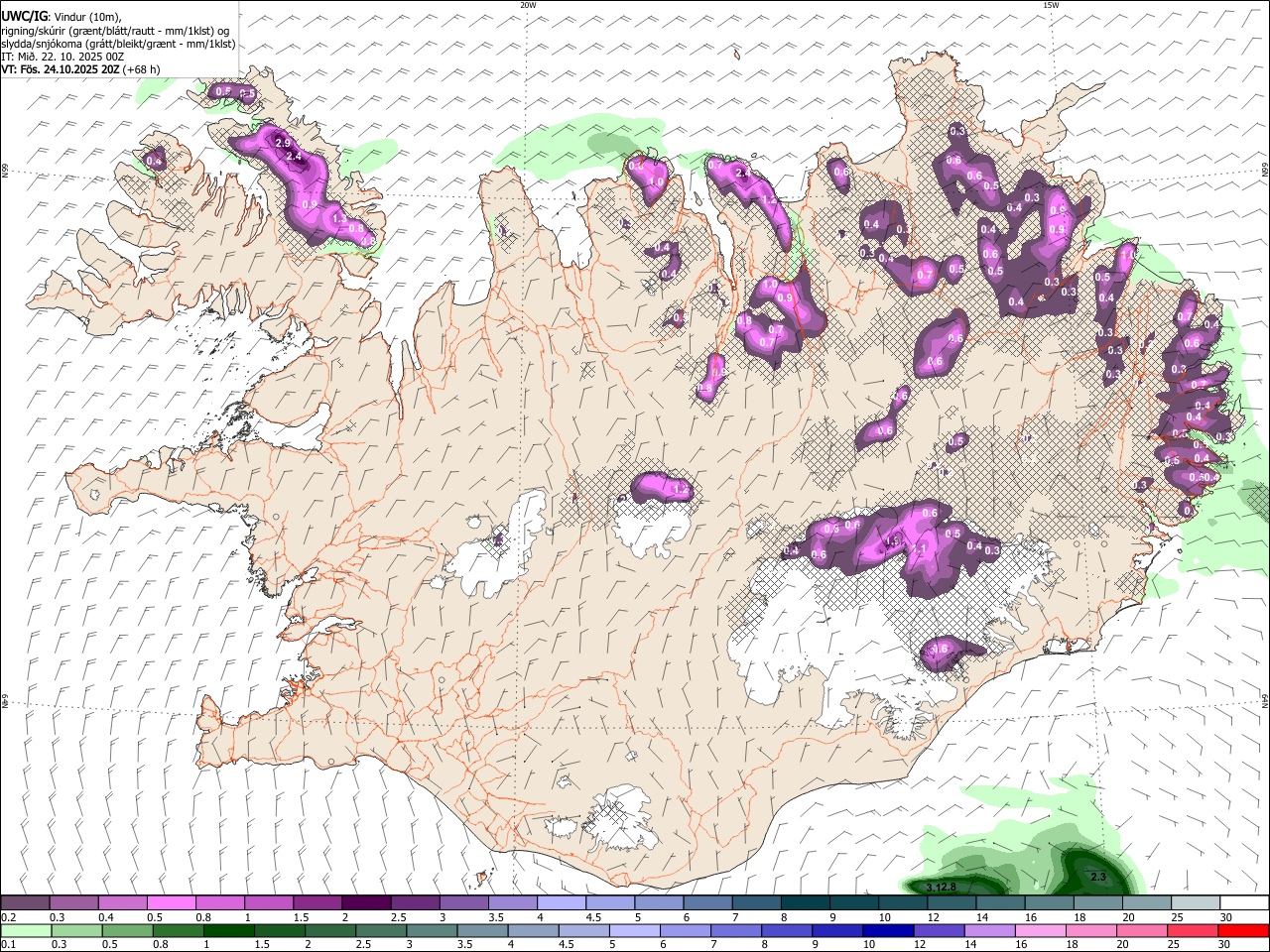1270x952 pixels.
Task: Click the bright red rain swatch after 30
Action: tap(1244, 931)
